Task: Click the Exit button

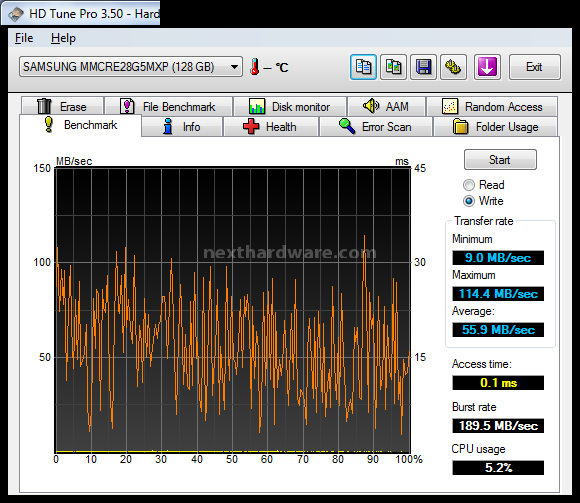Action: tap(535, 67)
